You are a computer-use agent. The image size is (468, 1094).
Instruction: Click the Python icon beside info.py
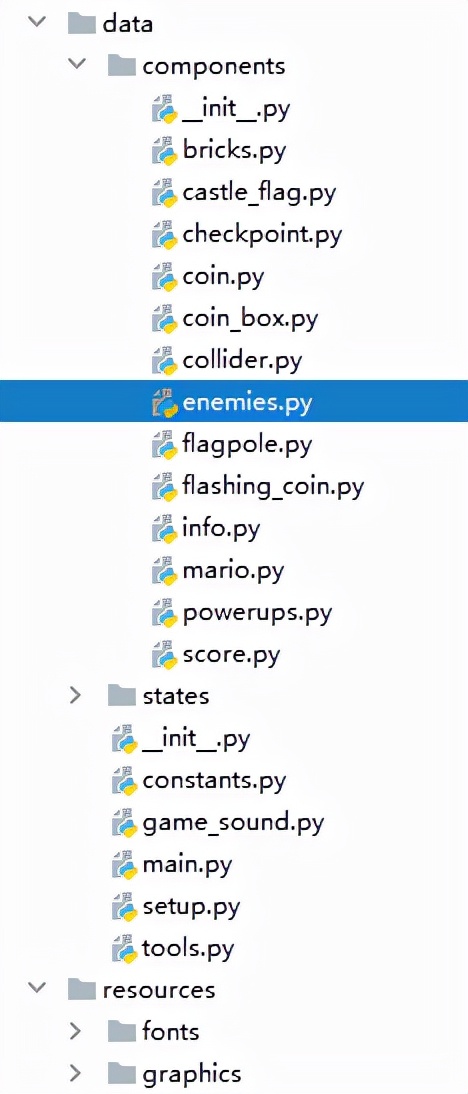pos(163,528)
